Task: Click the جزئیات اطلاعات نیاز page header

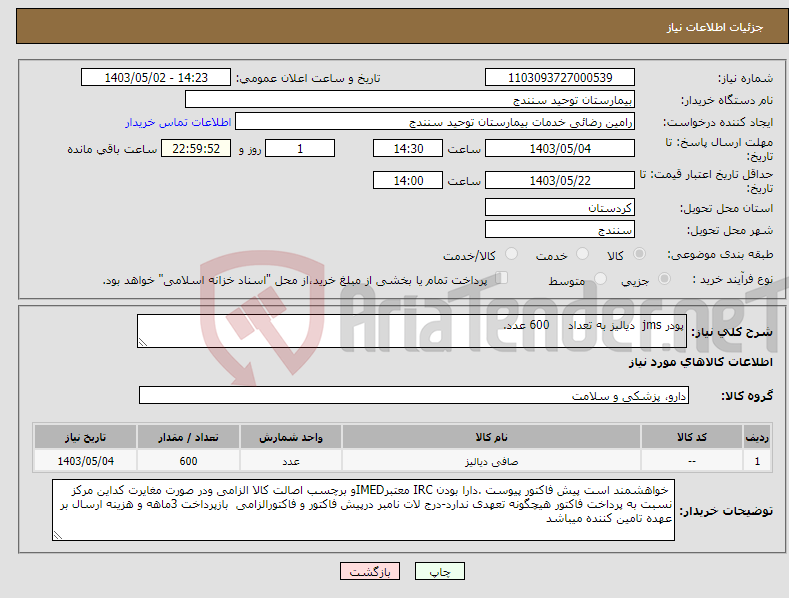Action: 715,27
